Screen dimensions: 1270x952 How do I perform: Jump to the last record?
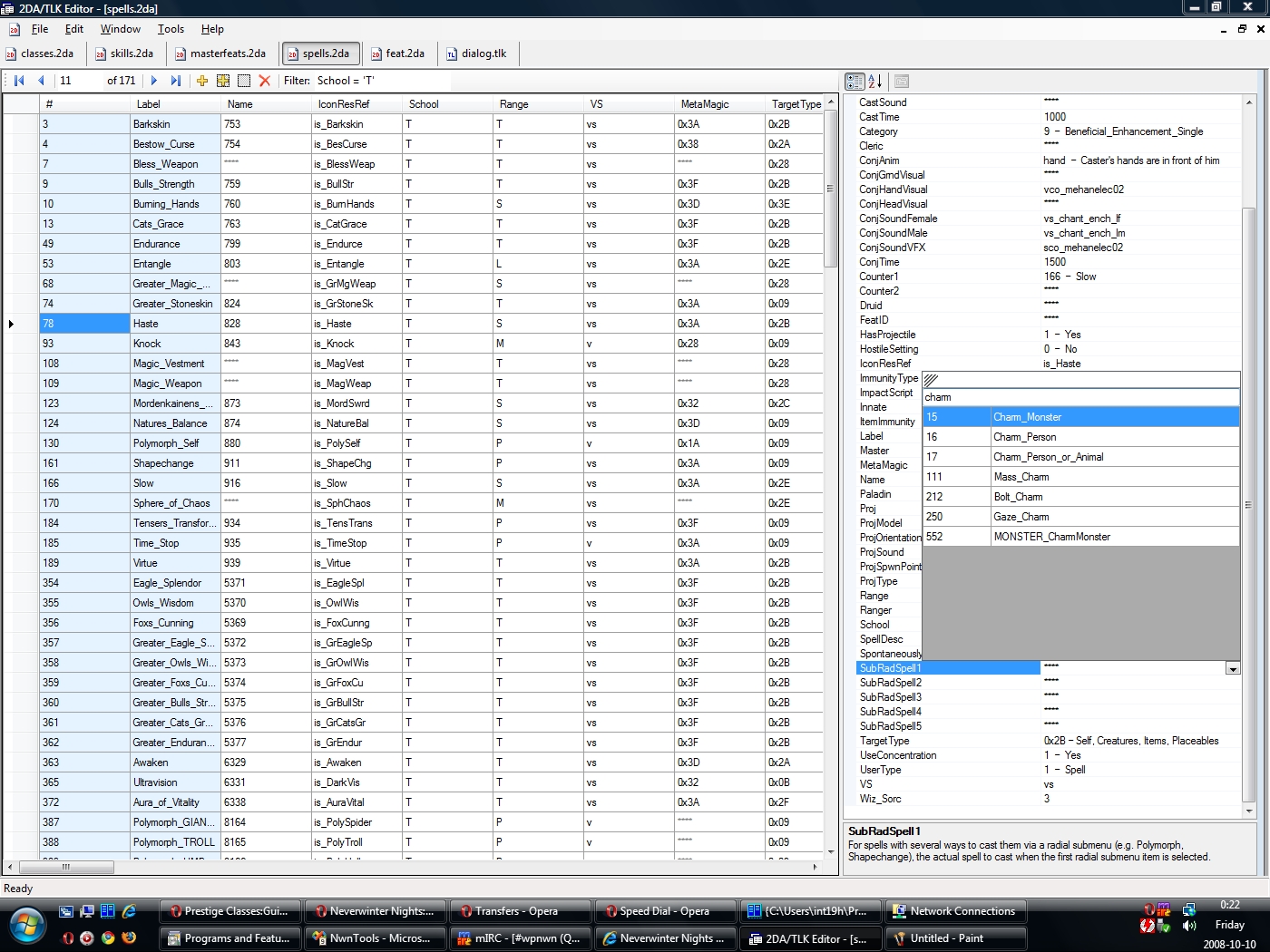click(176, 81)
